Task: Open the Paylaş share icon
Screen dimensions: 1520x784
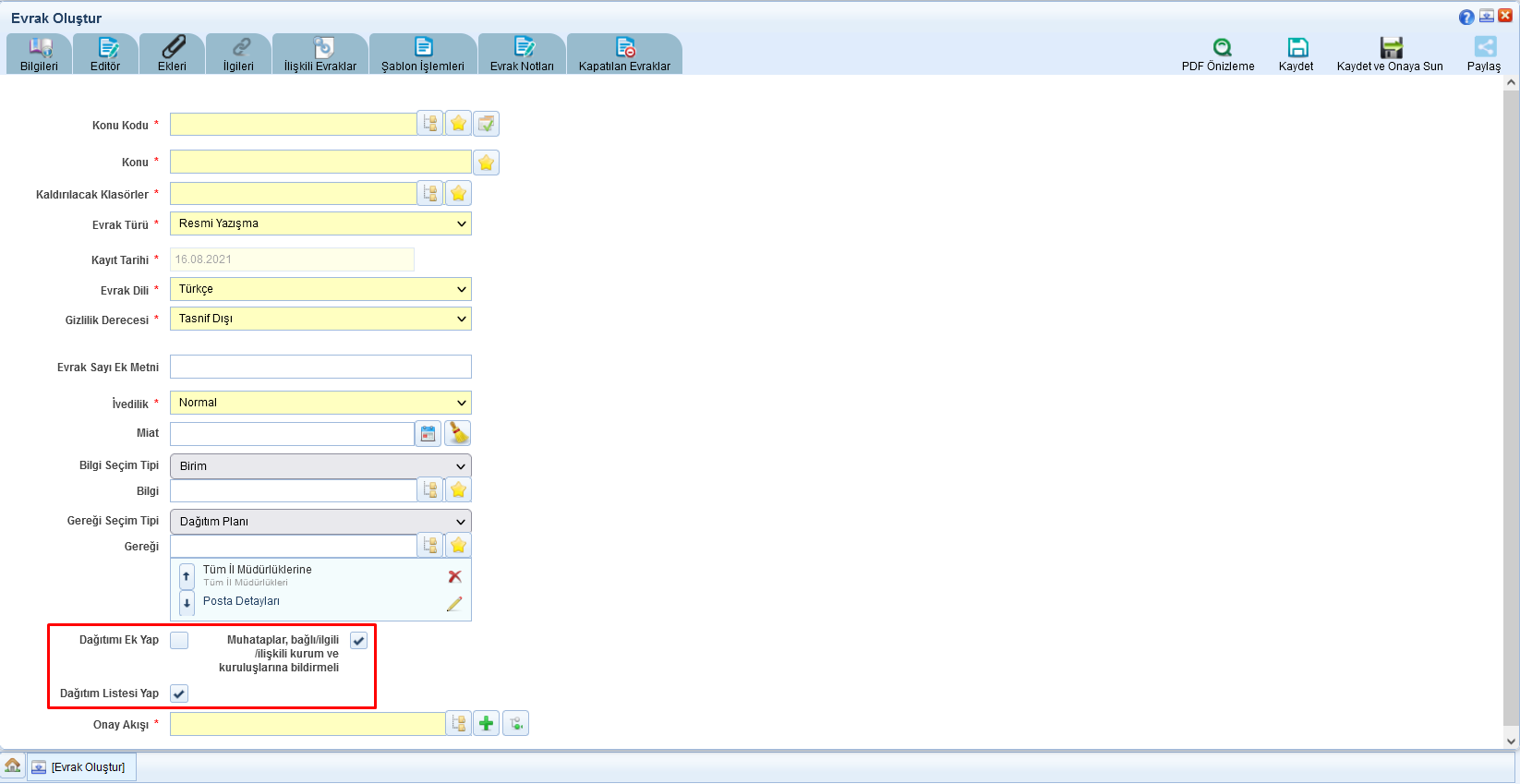Action: [1485, 48]
